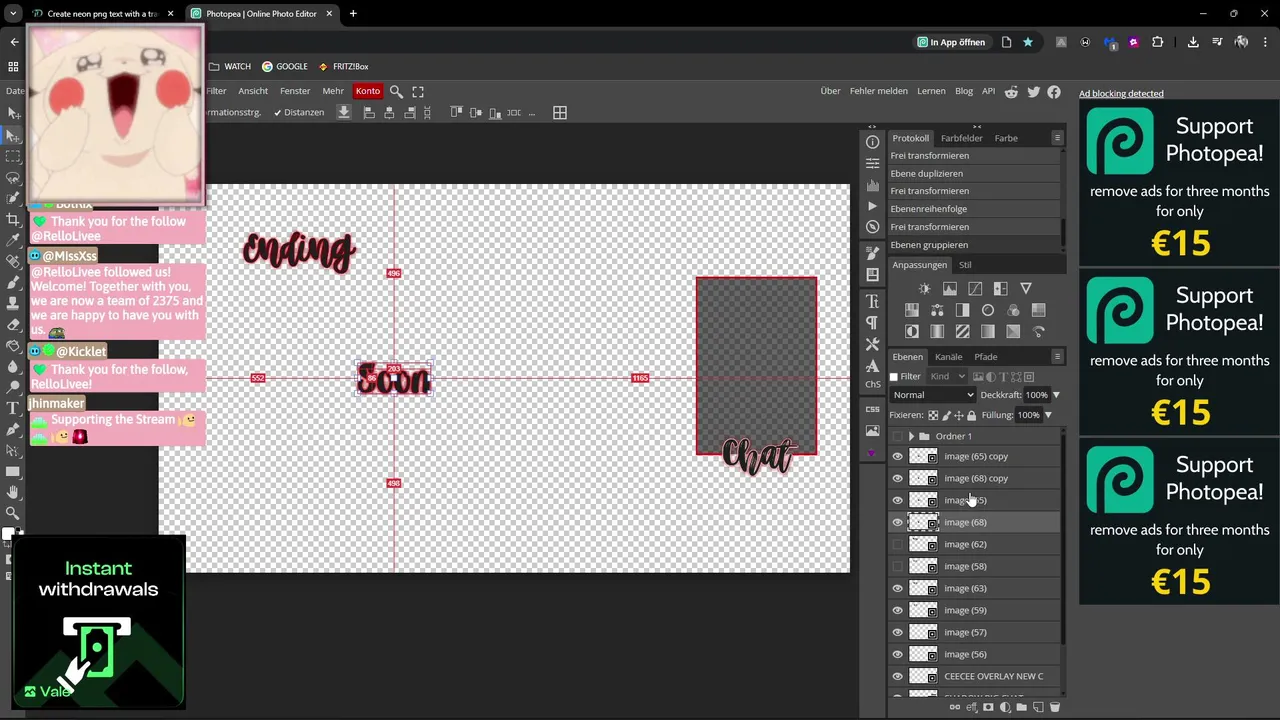1280x720 pixels.
Task: Open the Histogram panel icon
Action: 872,184
